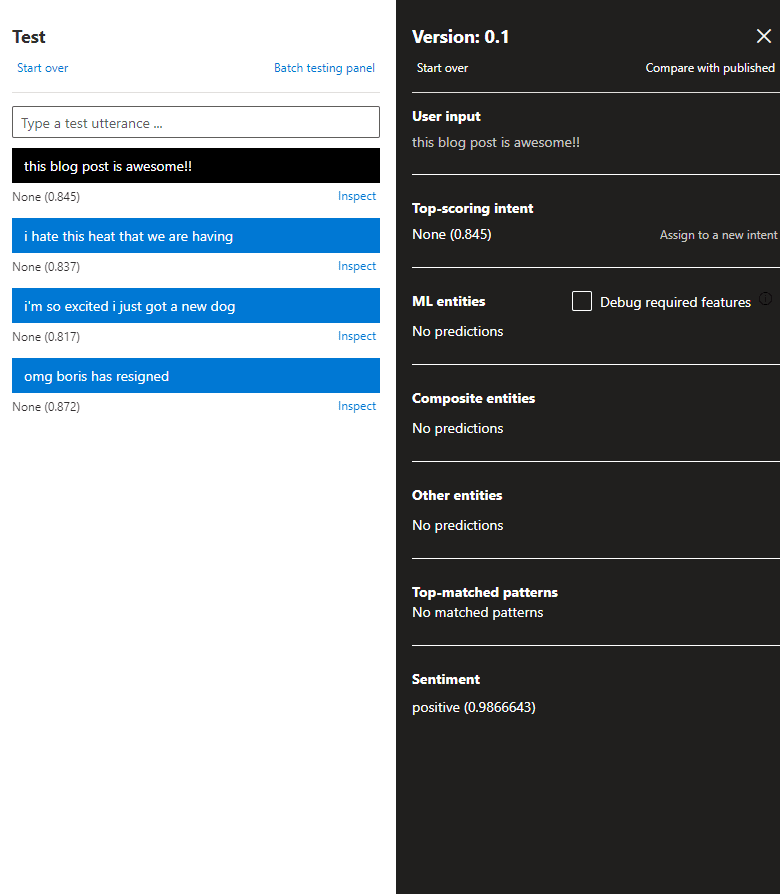This screenshot has height=894, width=780.
Task: Click the None (0.837) score text
Action: [x=46, y=267]
